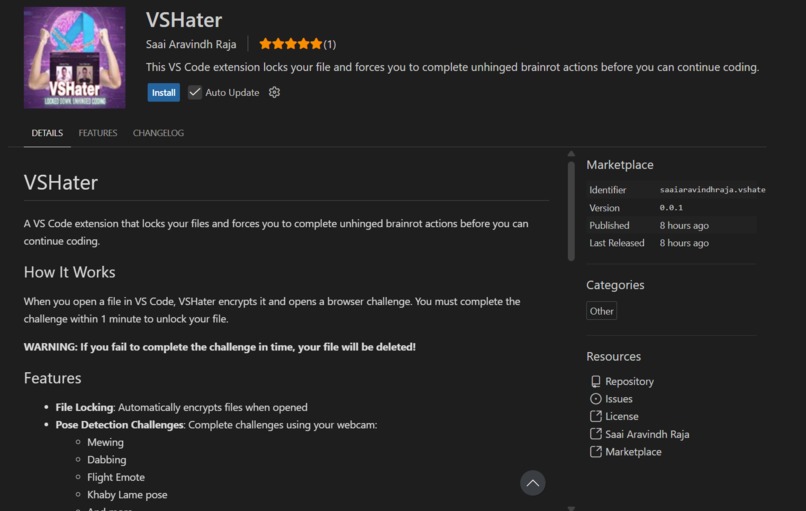Open the Marketplace resource link
This screenshot has height=511, width=806.
click(633, 452)
